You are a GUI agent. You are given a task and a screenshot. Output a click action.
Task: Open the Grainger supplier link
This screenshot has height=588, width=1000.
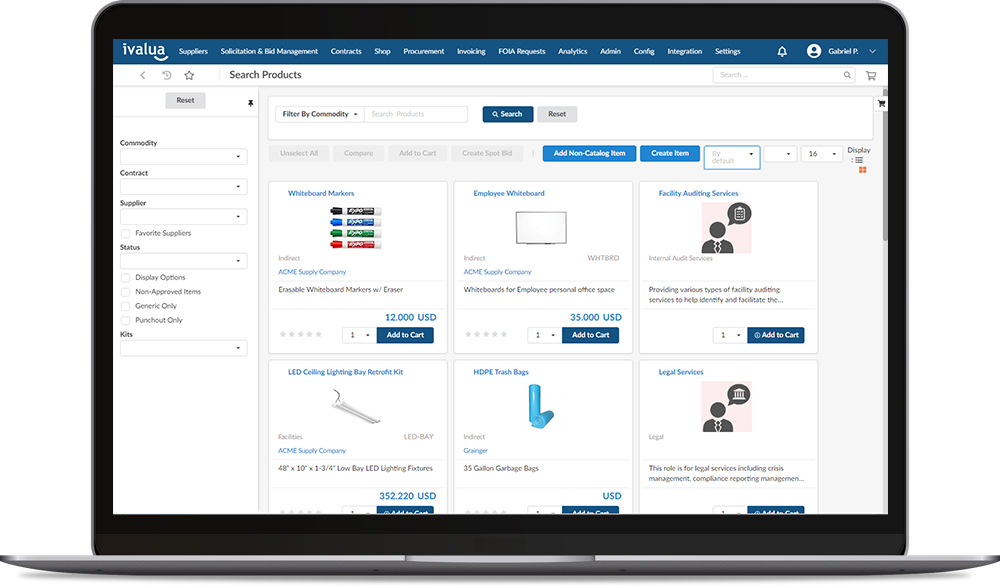tap(475, 451)
